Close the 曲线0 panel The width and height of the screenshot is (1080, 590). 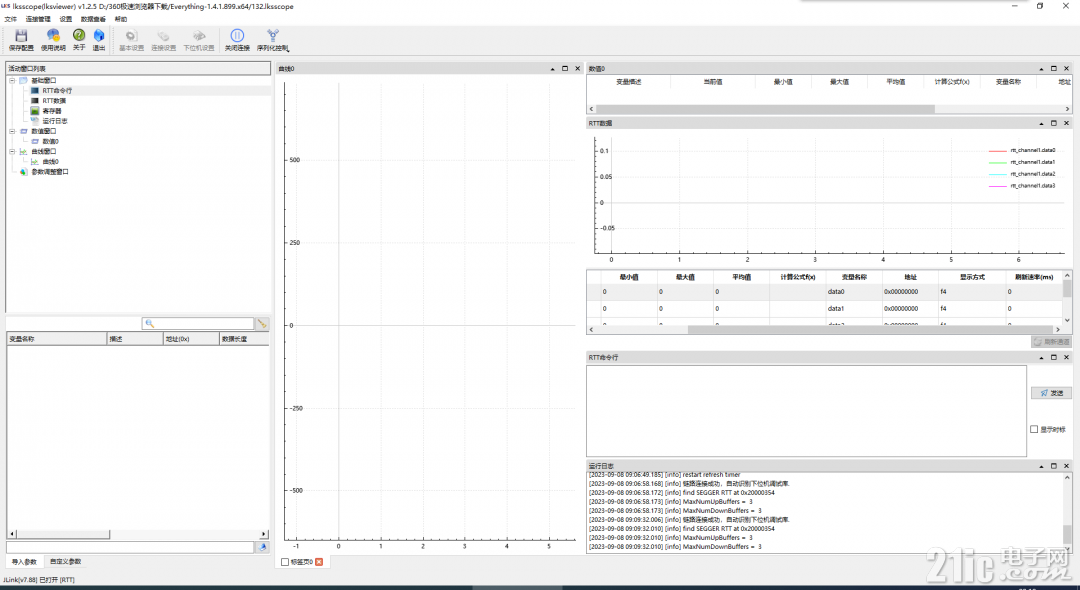tap(578, 69)
